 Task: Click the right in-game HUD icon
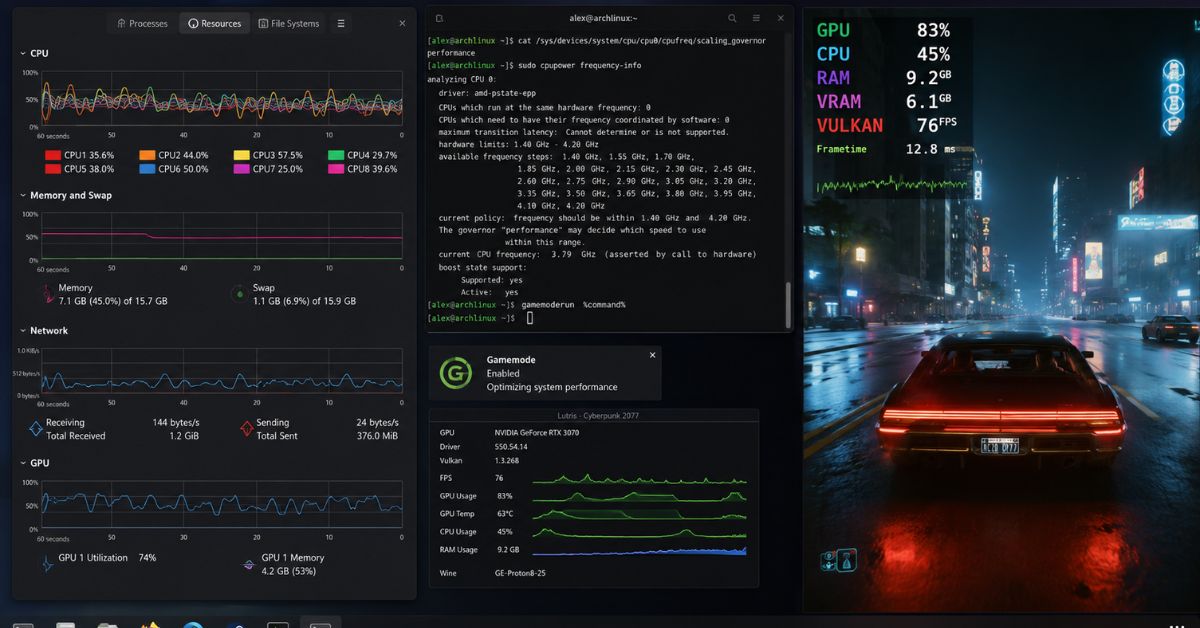pos(847,560)
